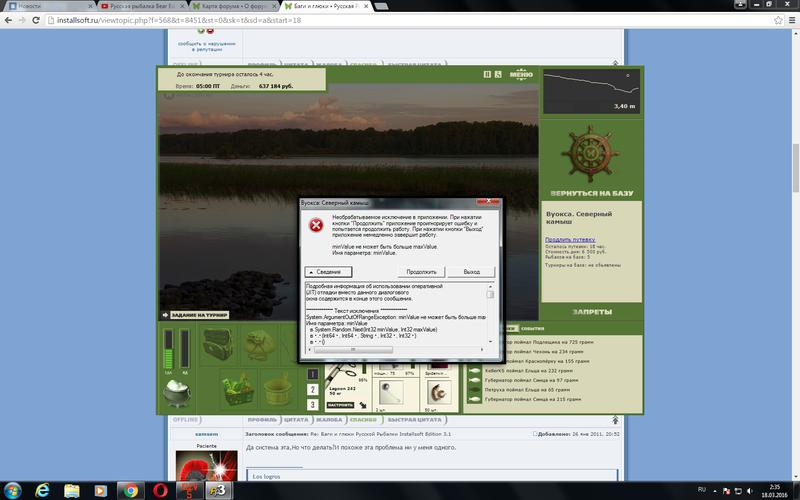Switch to the Карта форума tab
Image resolution: width=800 pixels, height=500 pixels.
tap(232, 6)
